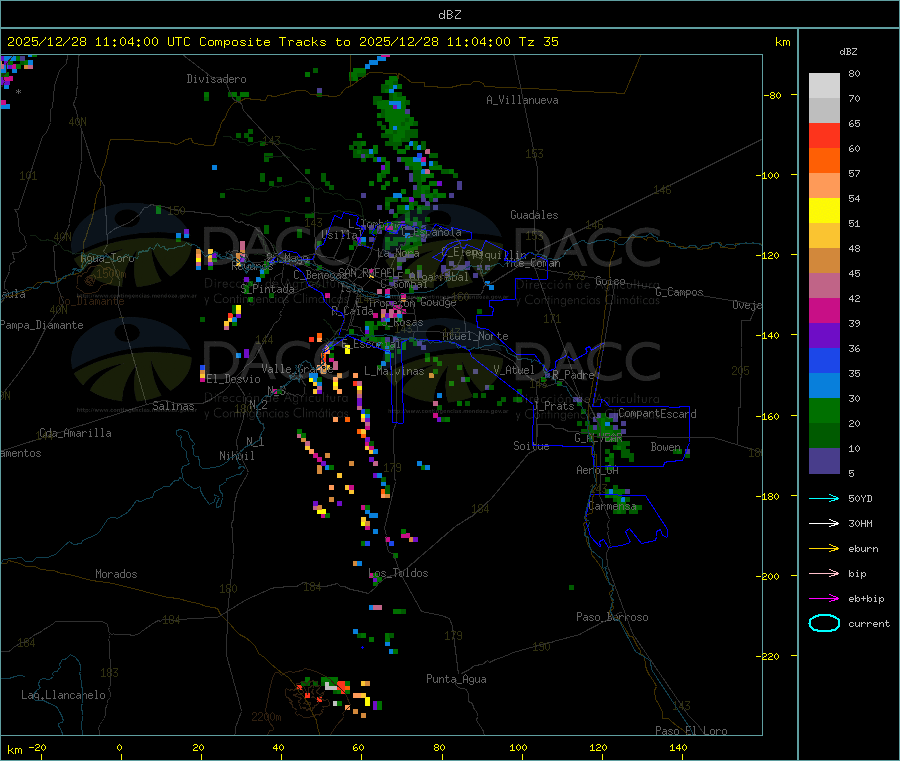This screenshot has height=761, width=900.
Task: Click the 0 km horizontal axis tick
Action: [119, 747]
